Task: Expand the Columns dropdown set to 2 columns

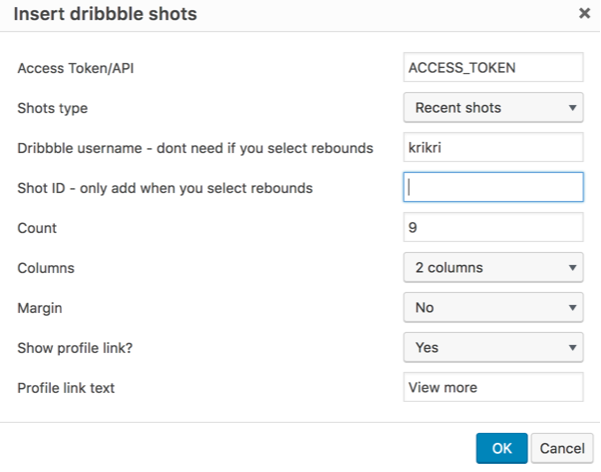Action: point(493,267)
